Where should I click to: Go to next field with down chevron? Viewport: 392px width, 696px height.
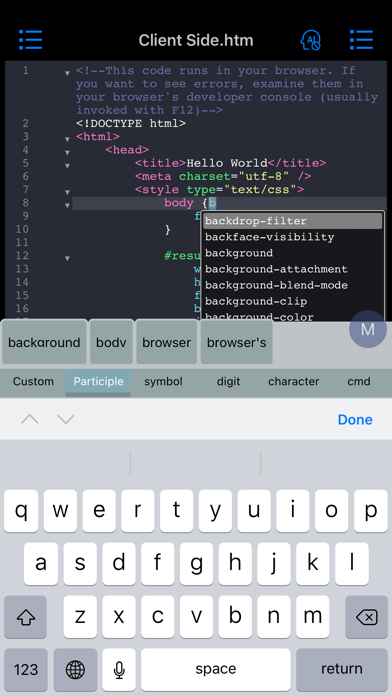click(x=66, y=419)
